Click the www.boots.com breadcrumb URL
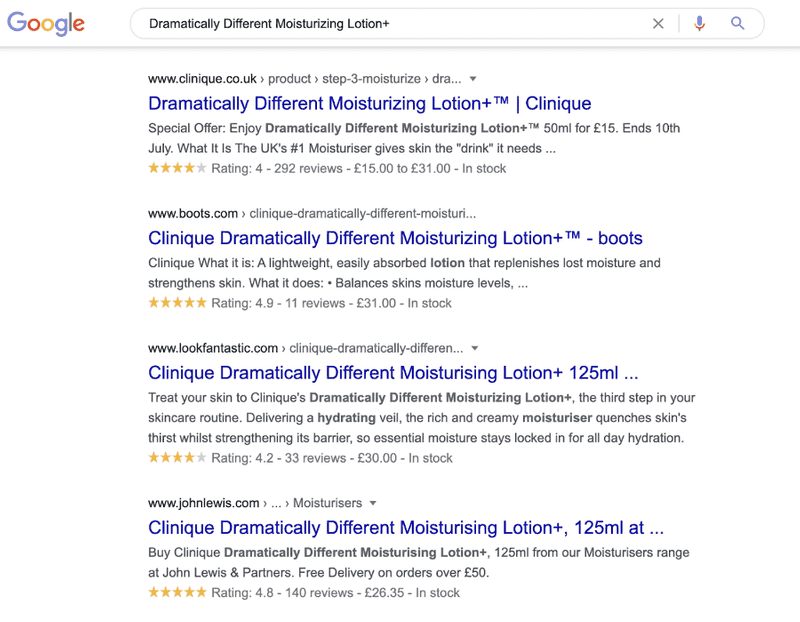The width and height of the screenshot is (800, 622). coord(312,214)
